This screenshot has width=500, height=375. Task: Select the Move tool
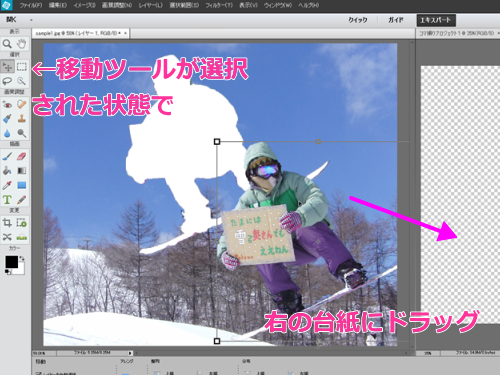[7, 66]
